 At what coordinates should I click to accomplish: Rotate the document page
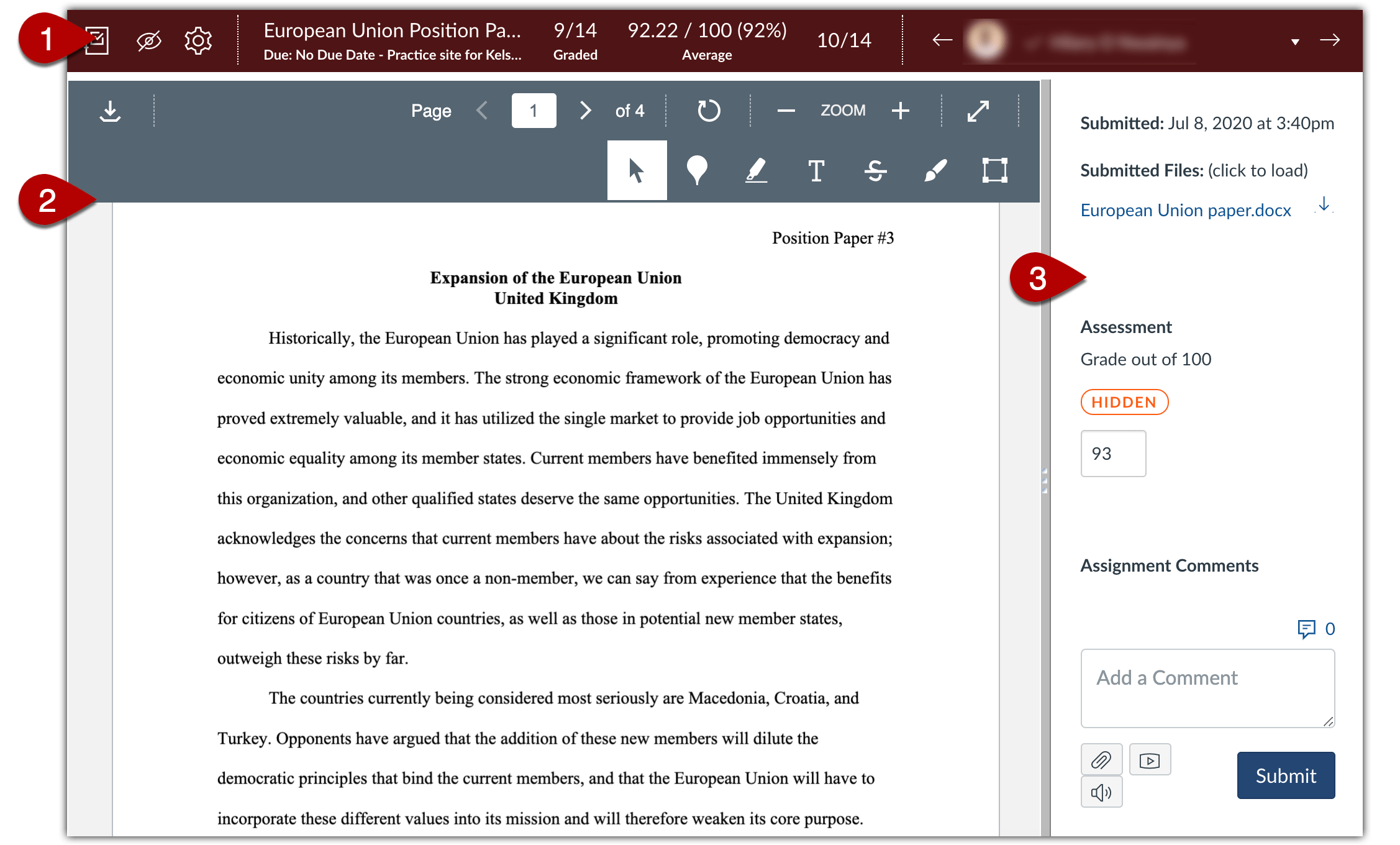point(707,110)
